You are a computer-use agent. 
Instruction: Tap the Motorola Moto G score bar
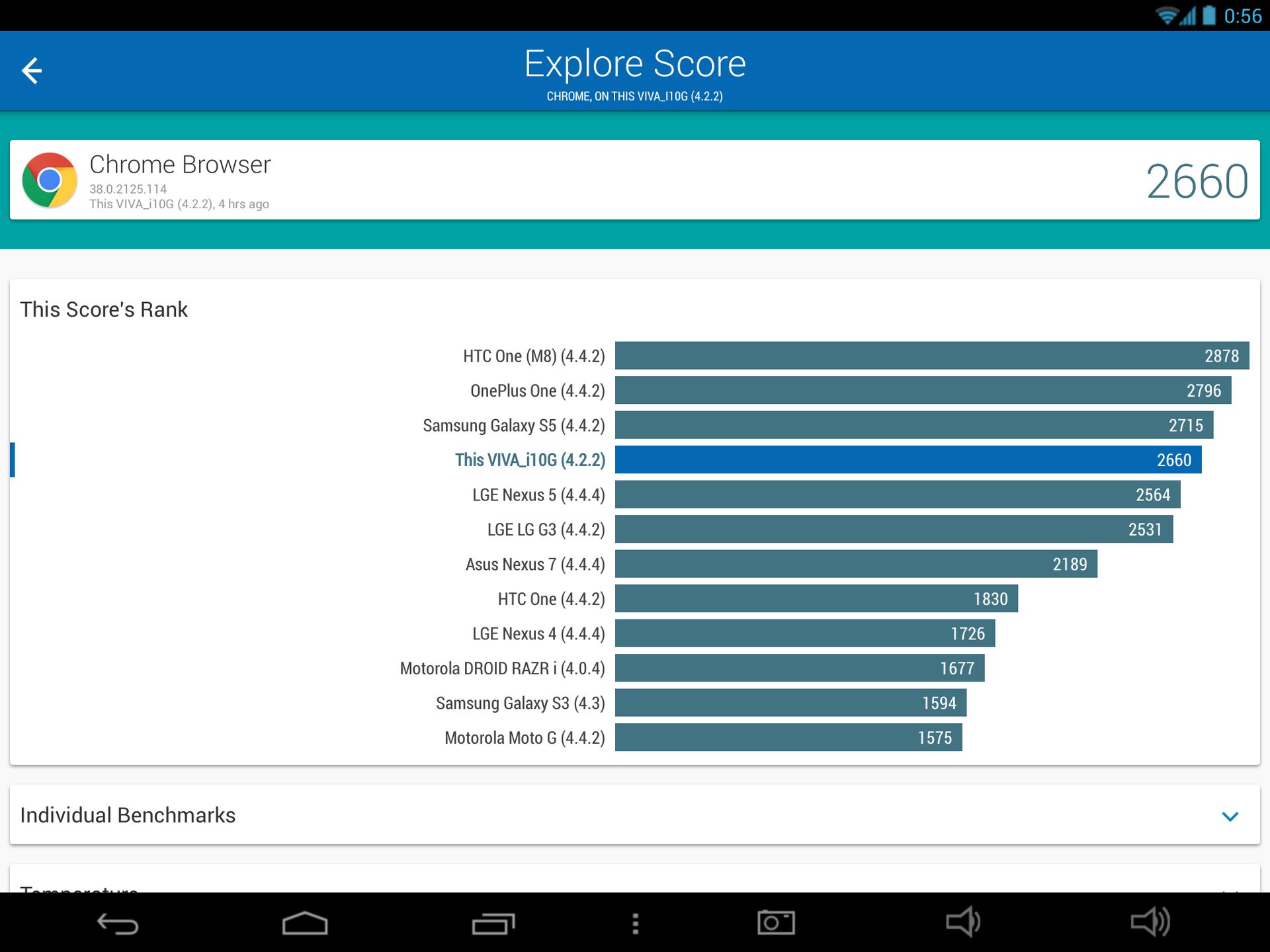788,738
